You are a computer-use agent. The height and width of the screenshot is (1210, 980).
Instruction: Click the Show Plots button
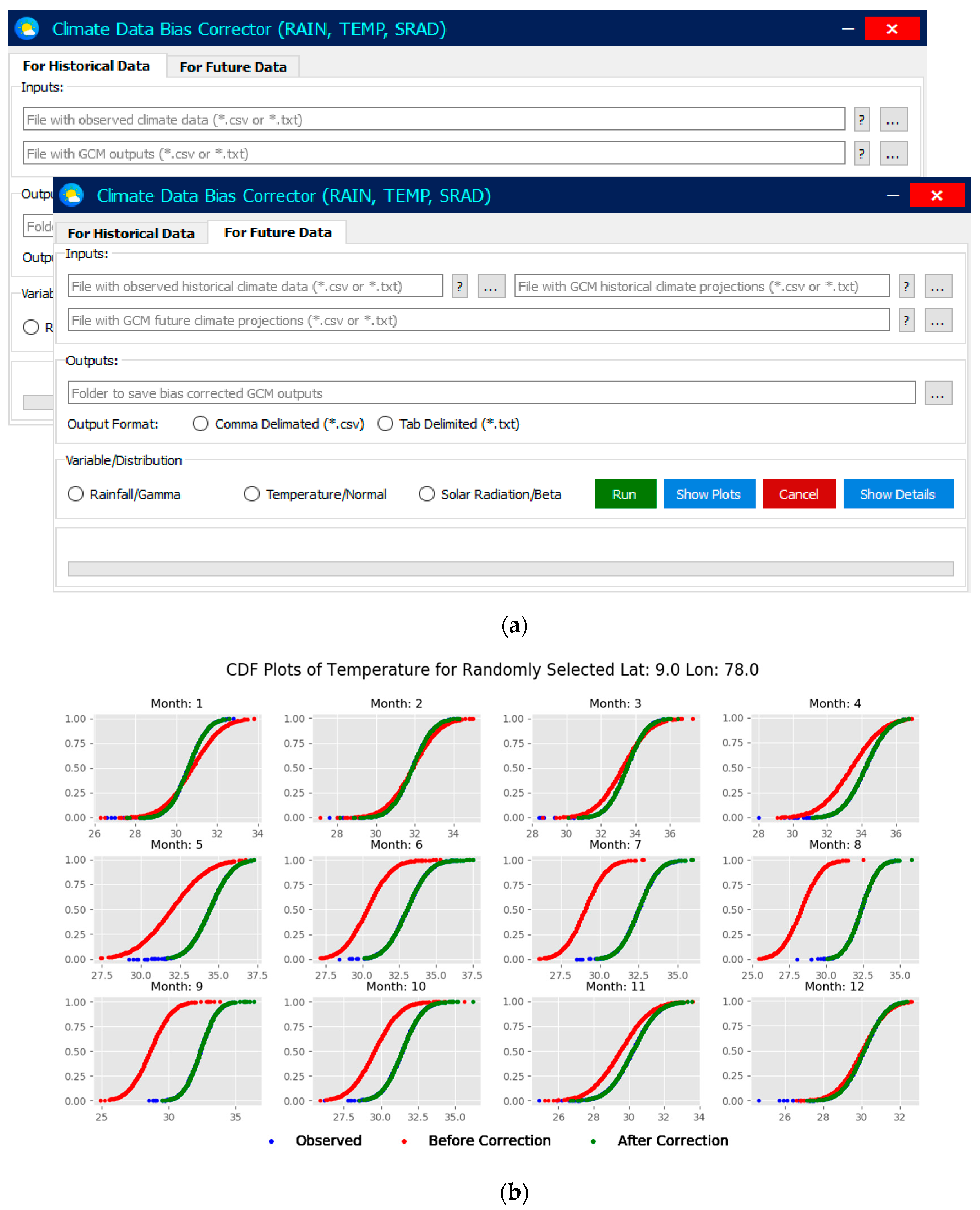click(x=709, y=494)
